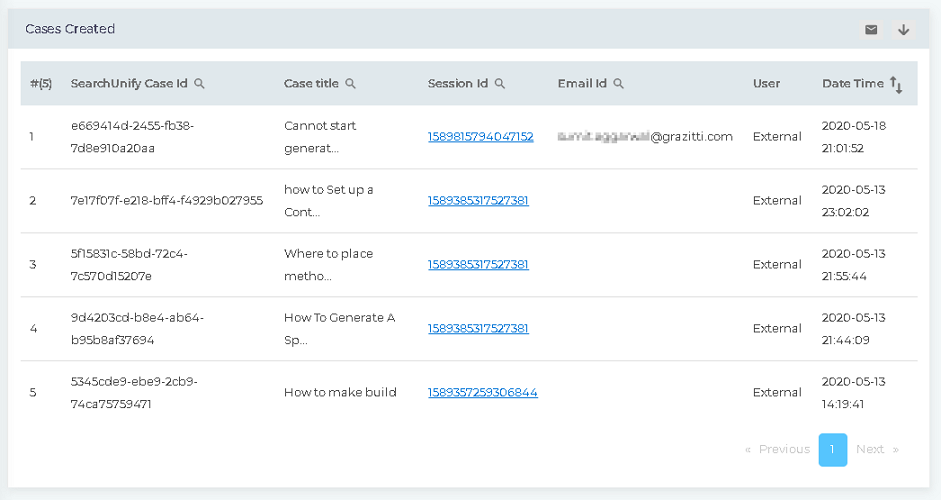The width and height of the screenshot is (941, 500).
Task: Toggle sort arrows next to Date Time
Action: point(896,85)
